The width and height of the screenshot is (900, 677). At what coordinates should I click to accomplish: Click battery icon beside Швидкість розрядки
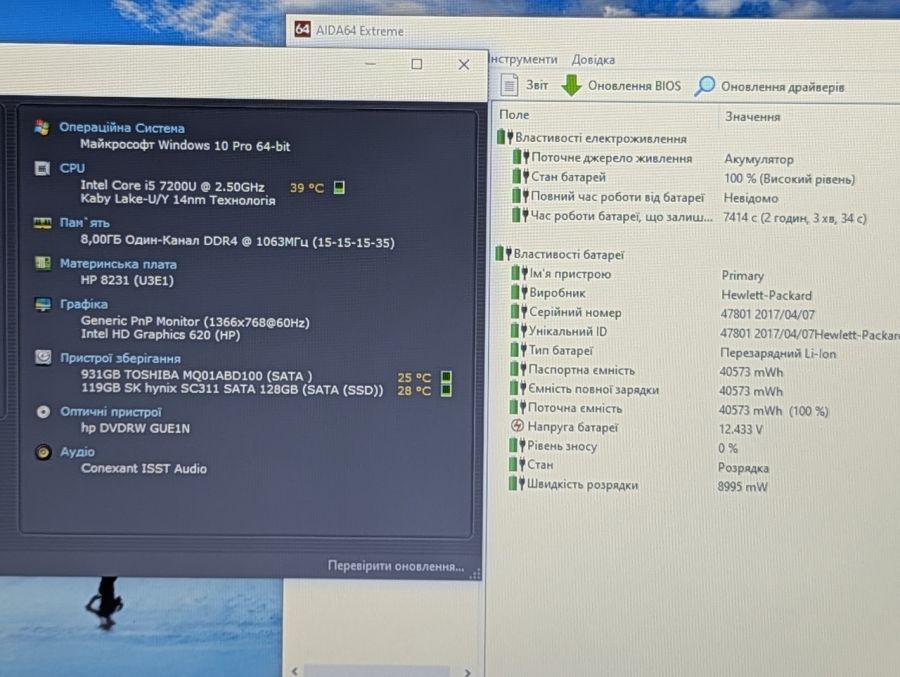pyautogui.click(x=517, y=483)
